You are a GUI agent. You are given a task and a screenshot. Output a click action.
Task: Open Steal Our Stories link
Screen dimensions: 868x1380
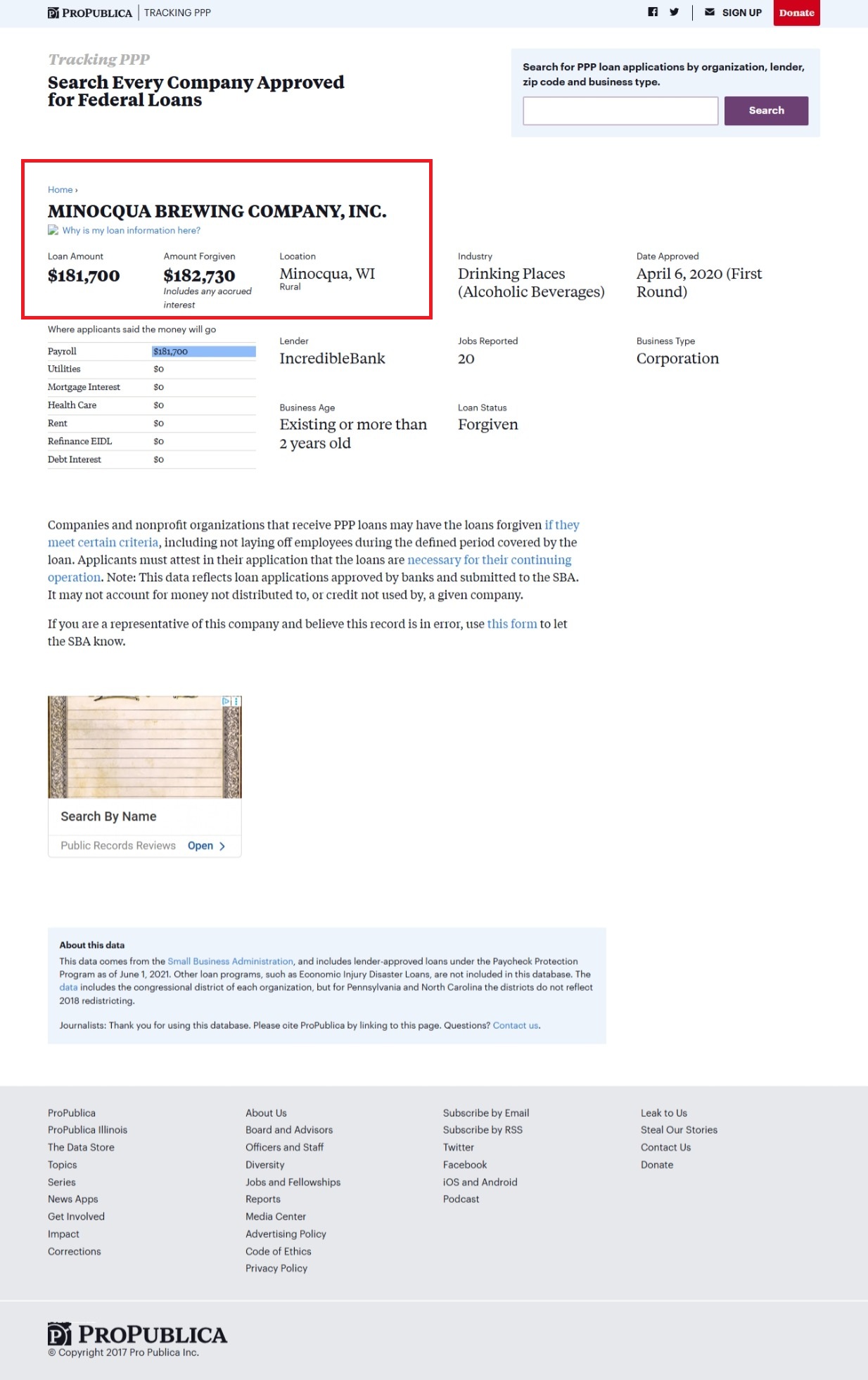click(x=679, y=1129)
